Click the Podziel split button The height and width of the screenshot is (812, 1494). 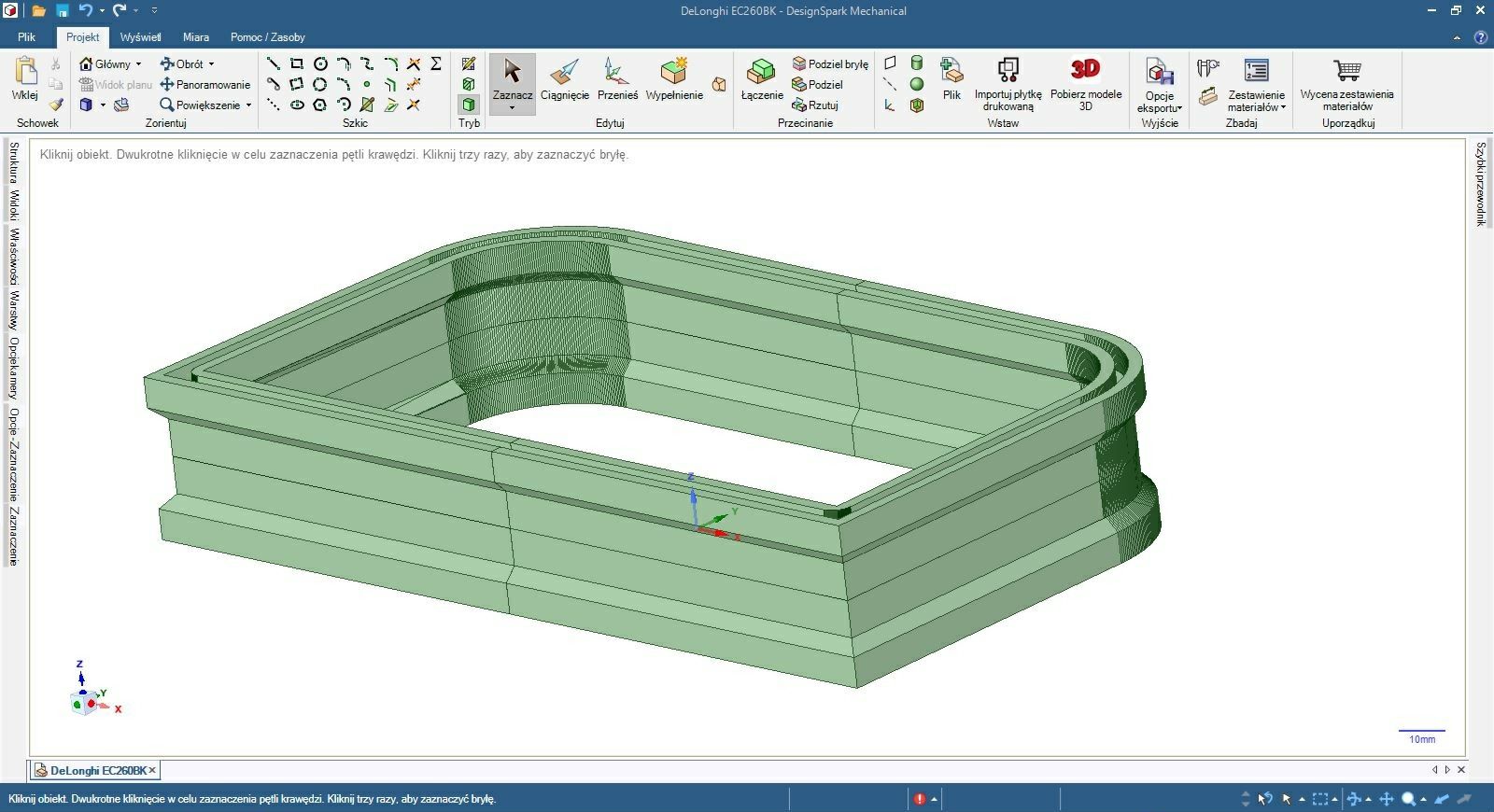(818, 84)
